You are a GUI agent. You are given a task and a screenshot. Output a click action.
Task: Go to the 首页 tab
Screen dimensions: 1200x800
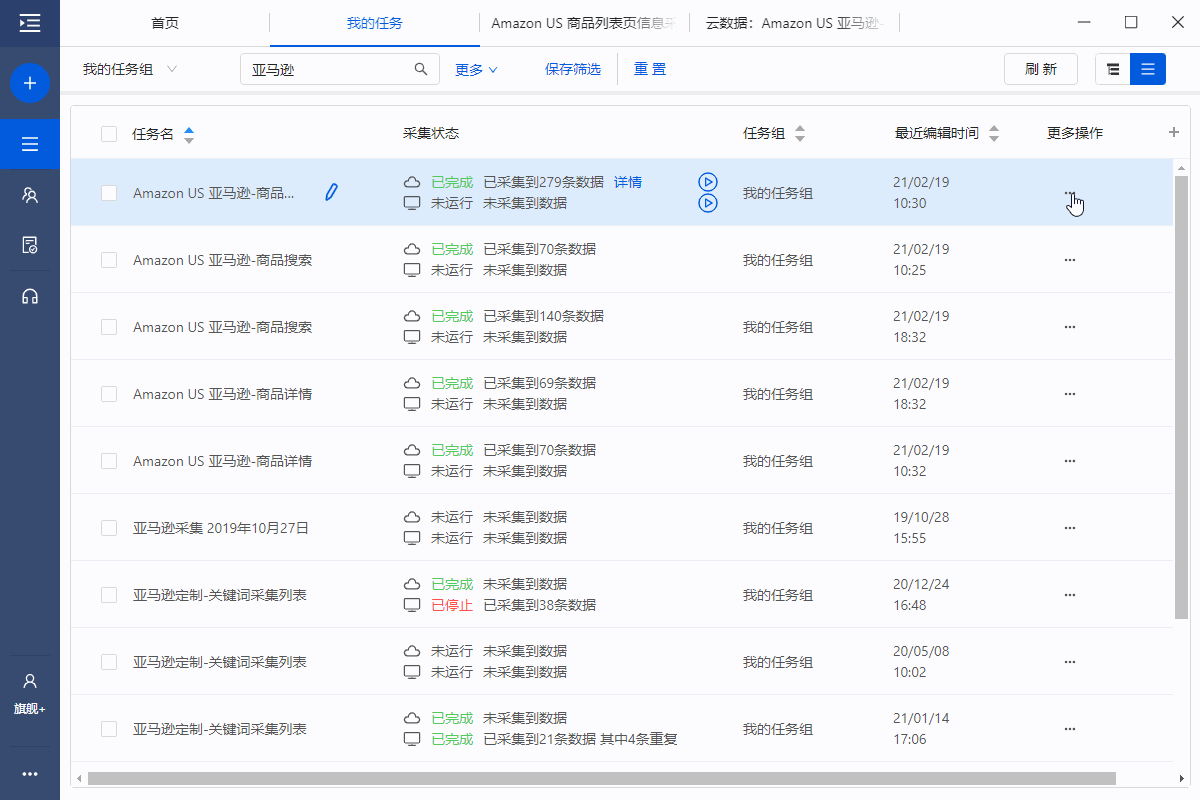click(165, 23)
